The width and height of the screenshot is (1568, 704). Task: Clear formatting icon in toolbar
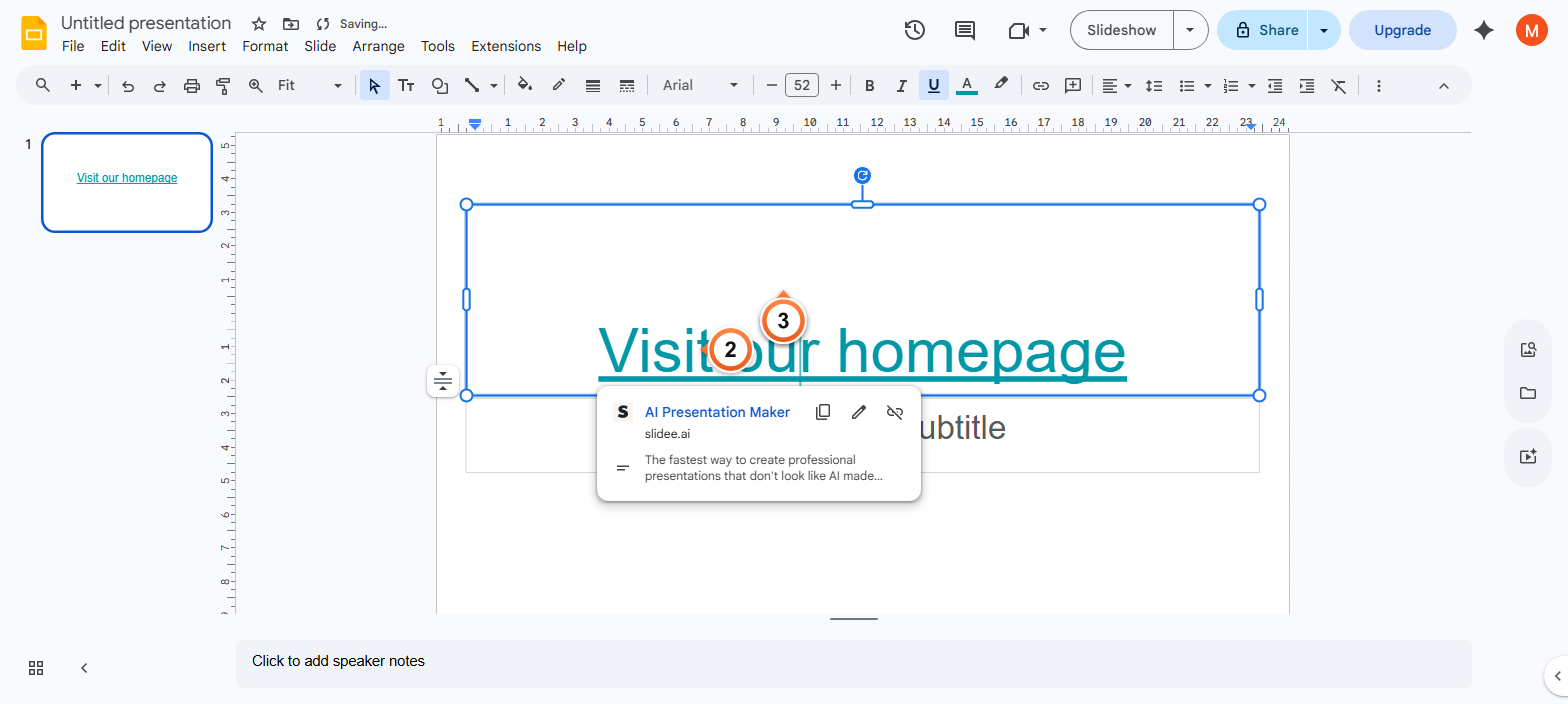1339,86
